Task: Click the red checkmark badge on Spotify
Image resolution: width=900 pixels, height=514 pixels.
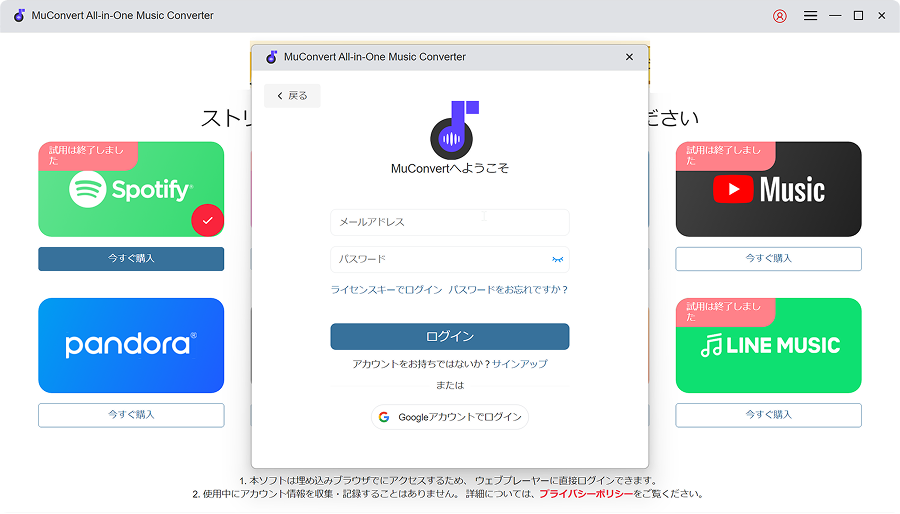Action: click(x=207, y=220)
